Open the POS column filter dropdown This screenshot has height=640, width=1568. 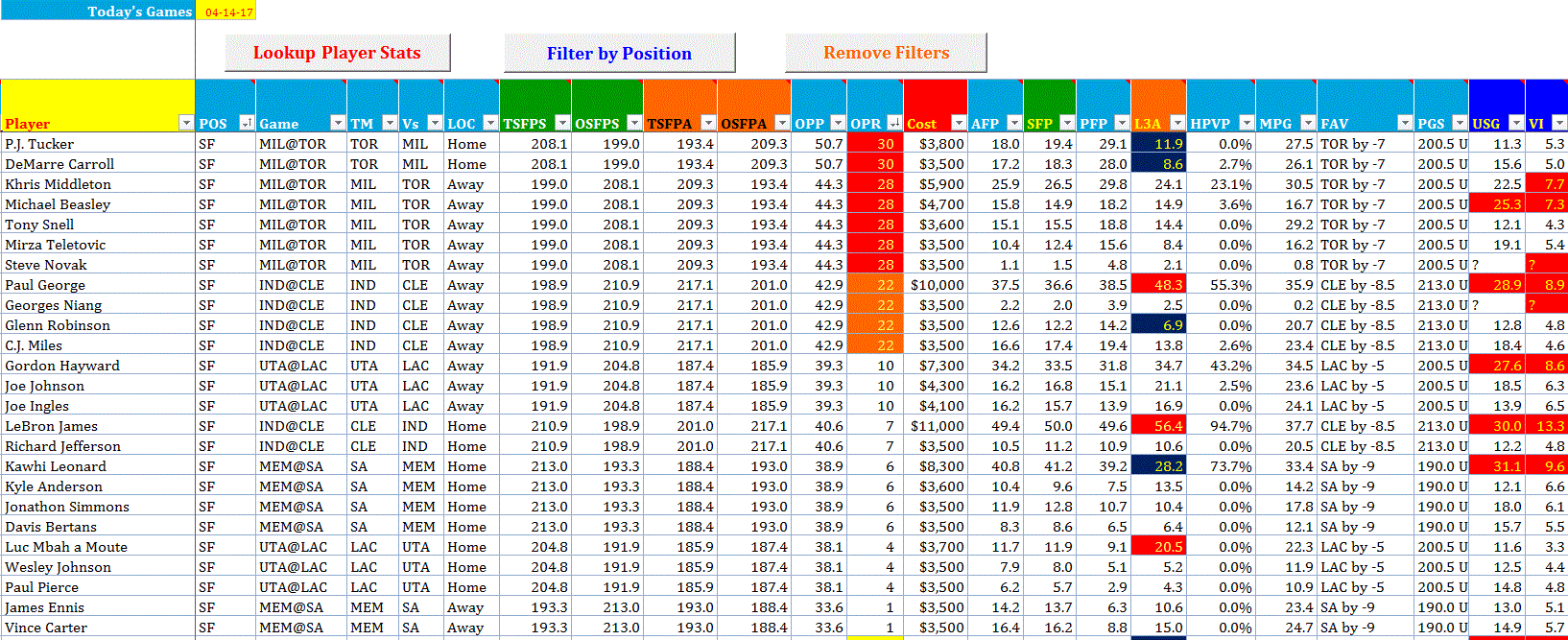246,123
